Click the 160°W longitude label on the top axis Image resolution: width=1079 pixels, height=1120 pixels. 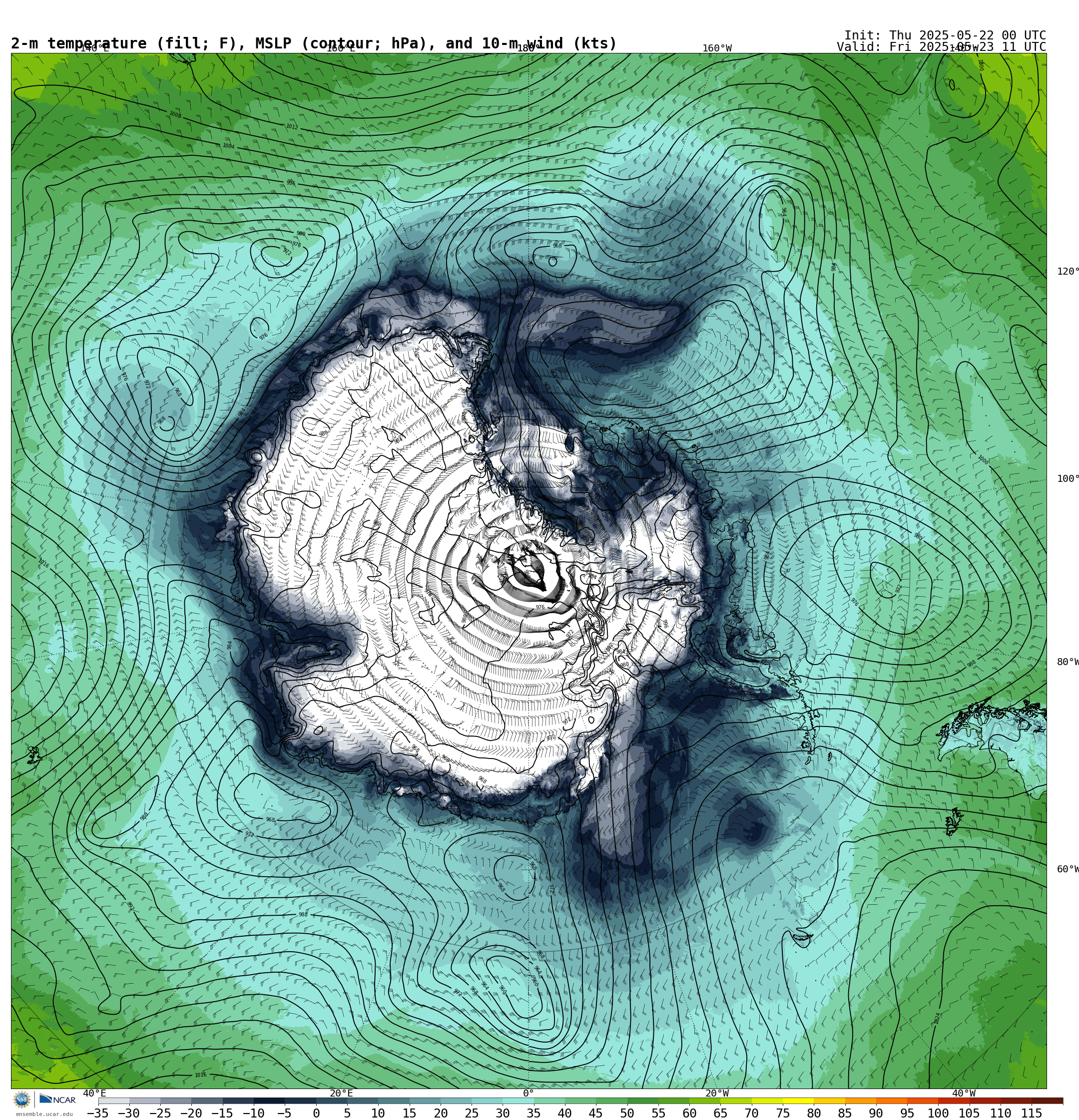point(717,48)
